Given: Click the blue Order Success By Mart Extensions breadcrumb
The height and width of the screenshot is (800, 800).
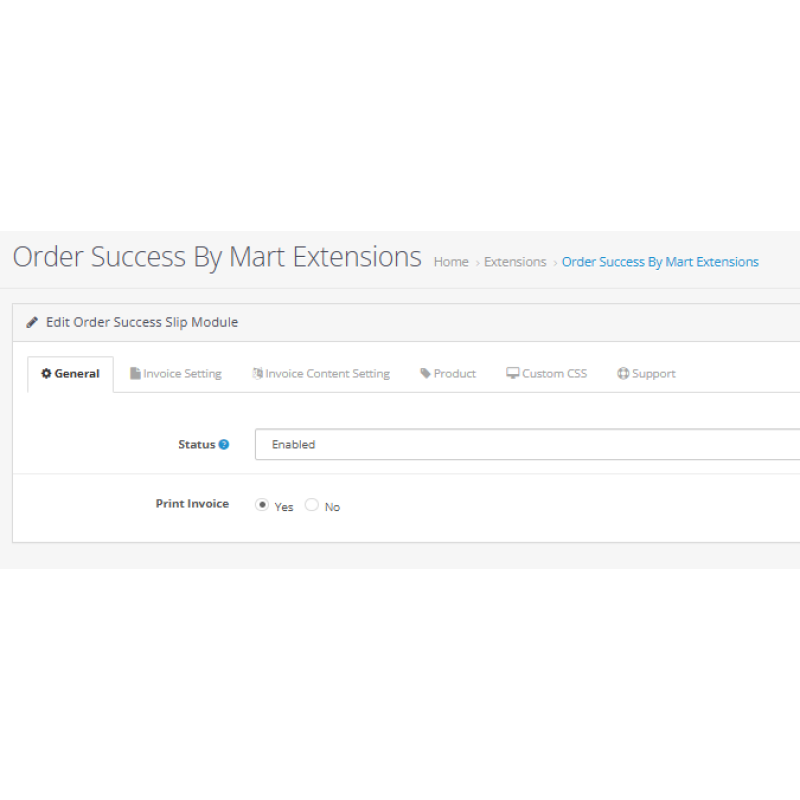Looking at the screenshot, I should pyautogui.click(x=660, y=262).
